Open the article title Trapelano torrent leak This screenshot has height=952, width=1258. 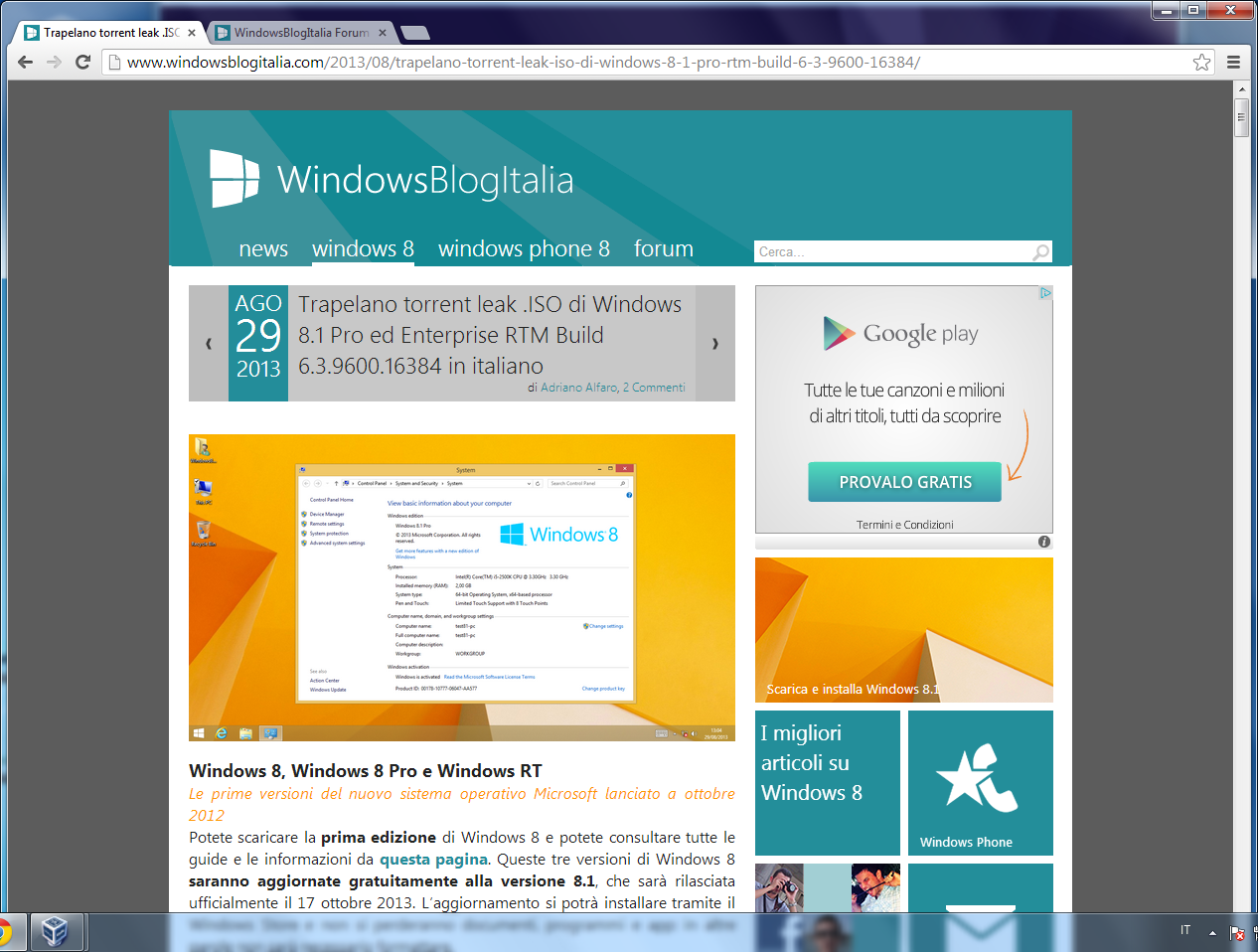point(490,335)
